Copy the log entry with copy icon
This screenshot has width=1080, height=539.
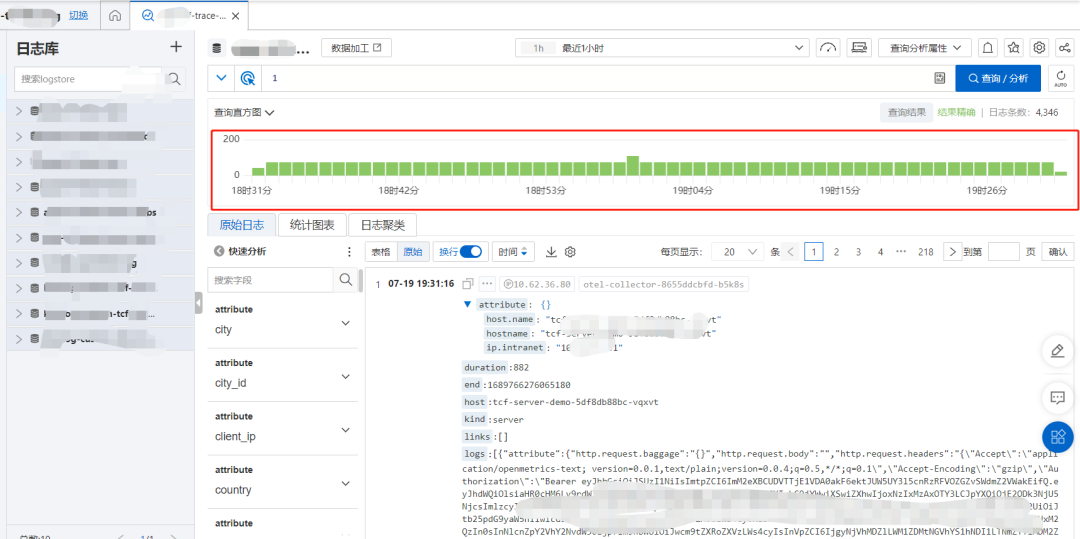(468, 284)
